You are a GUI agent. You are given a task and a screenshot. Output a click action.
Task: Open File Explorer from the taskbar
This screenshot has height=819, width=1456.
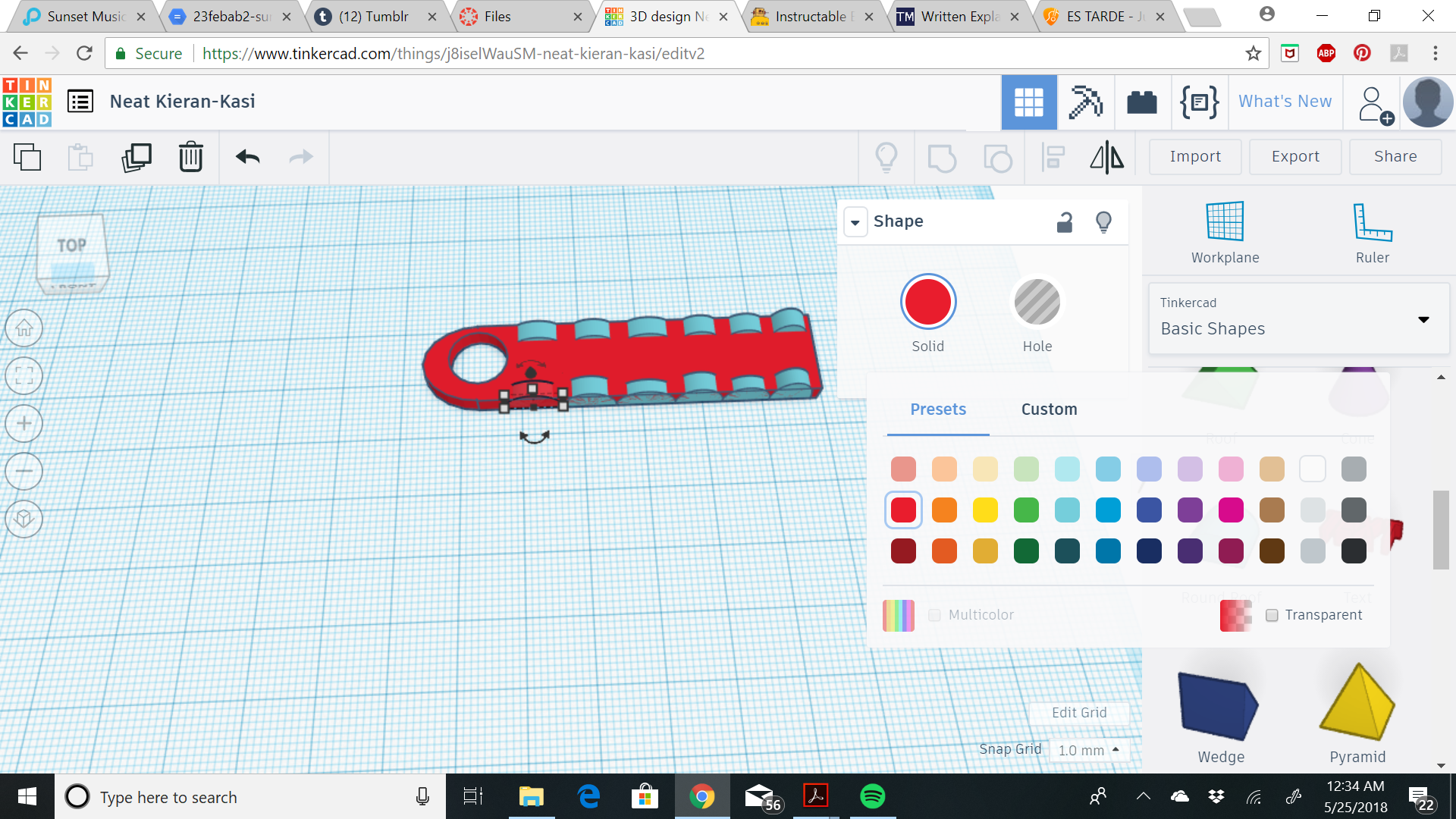pos(532,796)
